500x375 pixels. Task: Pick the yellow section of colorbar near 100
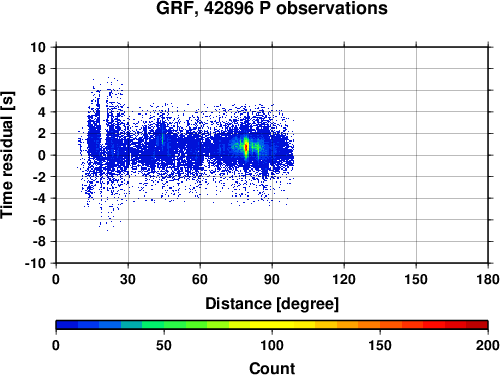272,325
